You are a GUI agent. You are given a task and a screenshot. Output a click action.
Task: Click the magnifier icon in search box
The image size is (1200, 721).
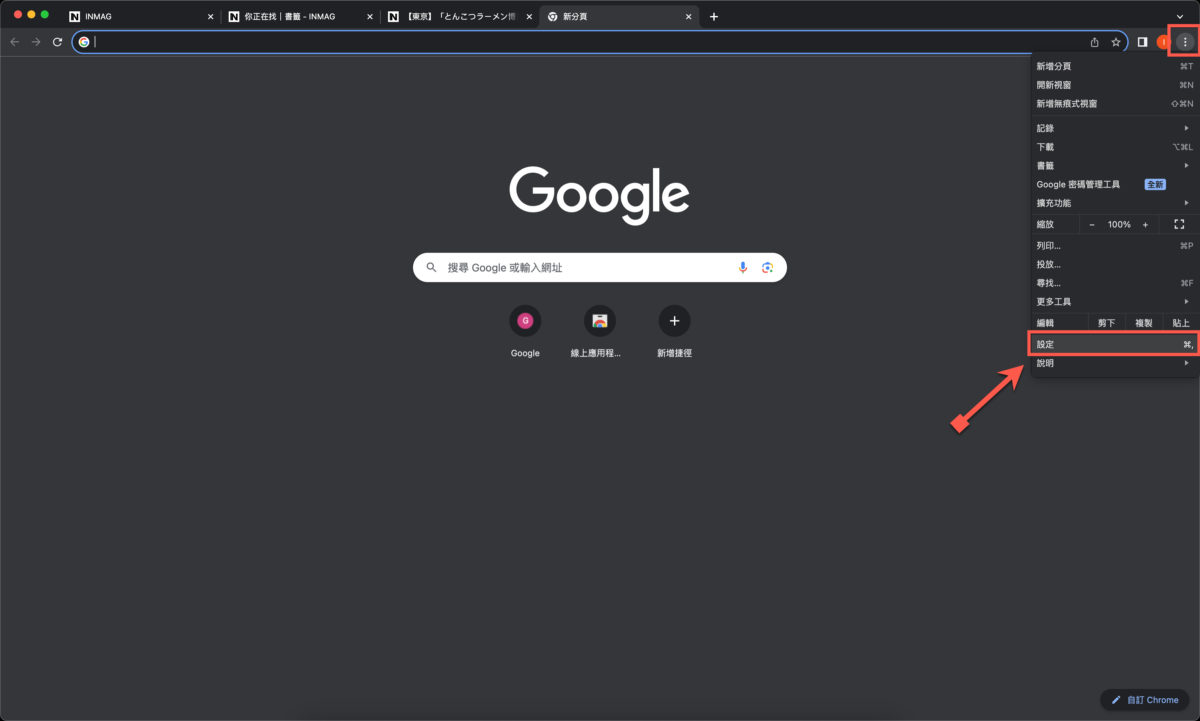click(432, 267)
